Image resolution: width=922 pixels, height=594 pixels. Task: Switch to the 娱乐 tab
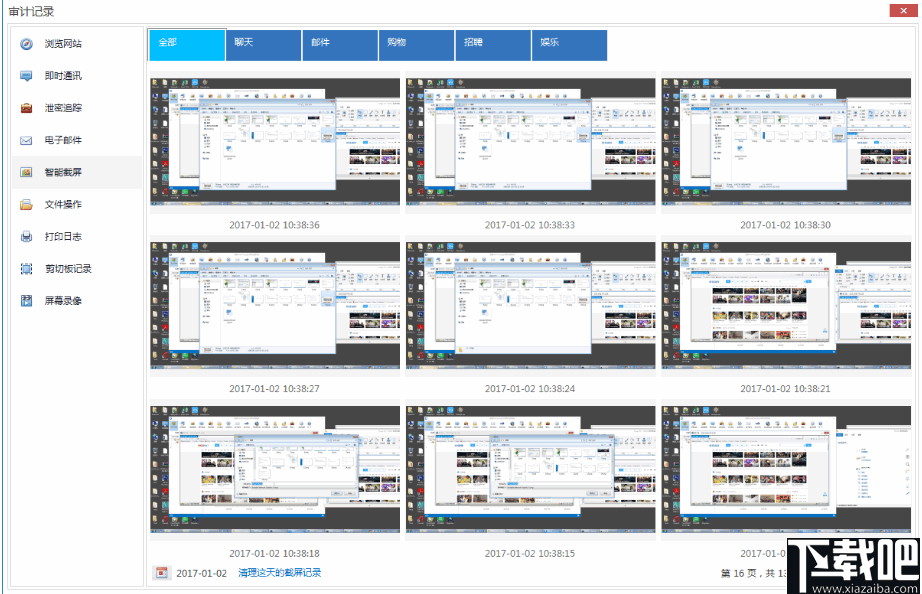[x=569, y=45]
